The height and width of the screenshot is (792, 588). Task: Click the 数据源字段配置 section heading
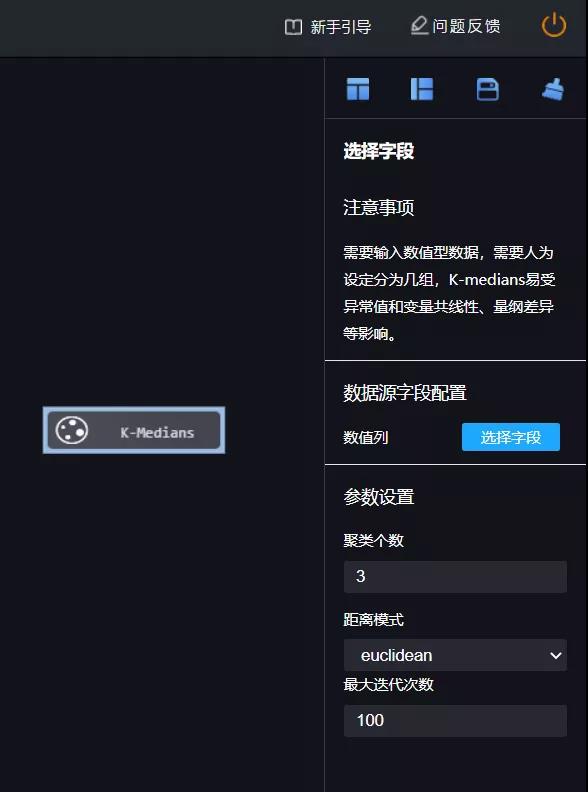point(405,392)
